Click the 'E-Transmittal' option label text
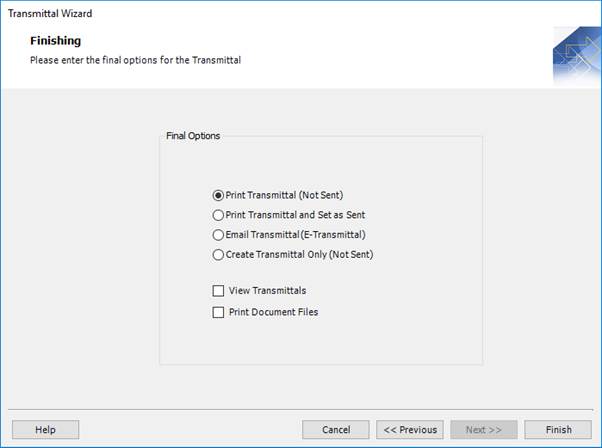The image size is (602, 448). click(x=297, y=235)
